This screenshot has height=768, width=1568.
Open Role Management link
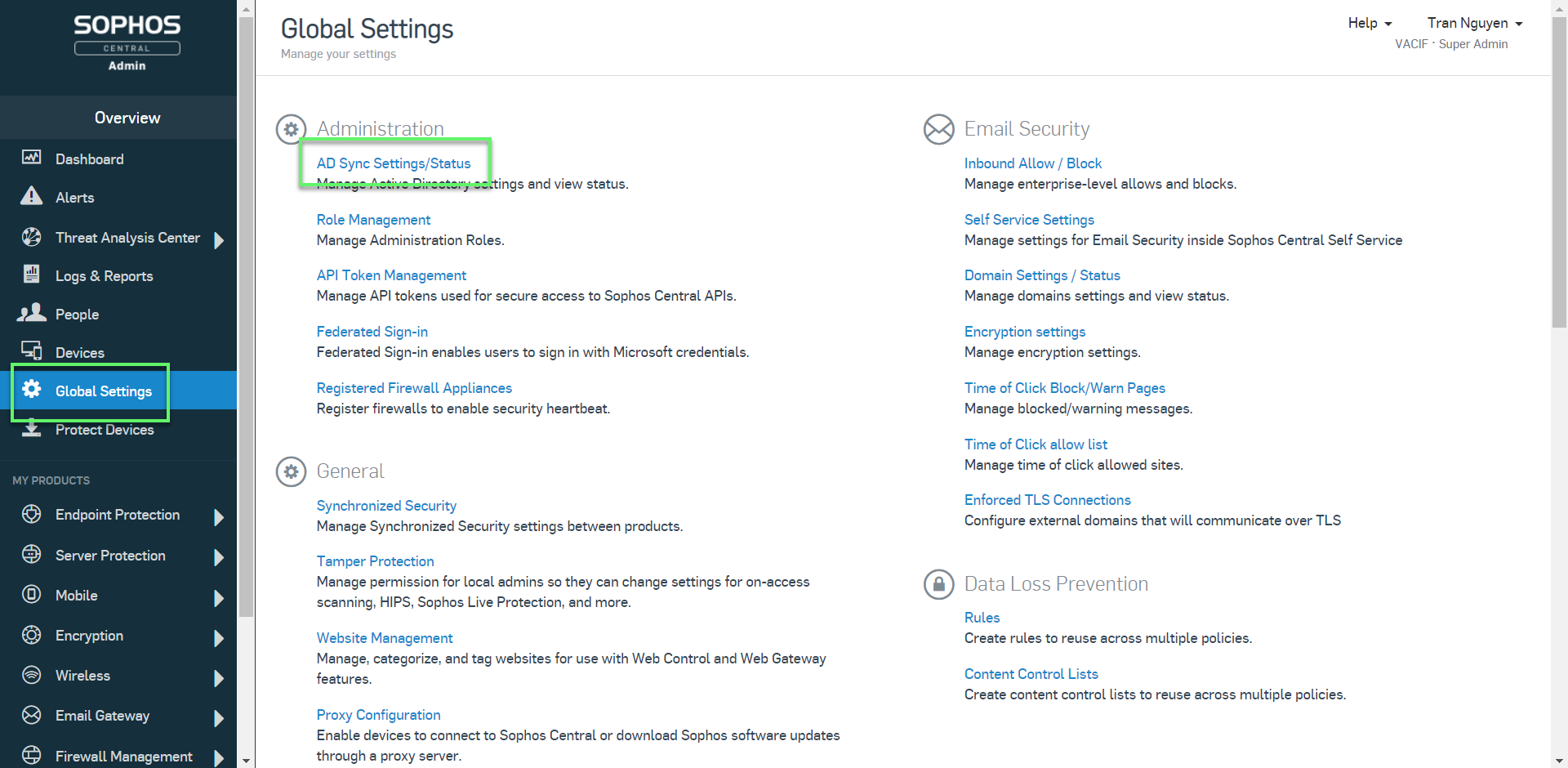(x=373, y=220)
